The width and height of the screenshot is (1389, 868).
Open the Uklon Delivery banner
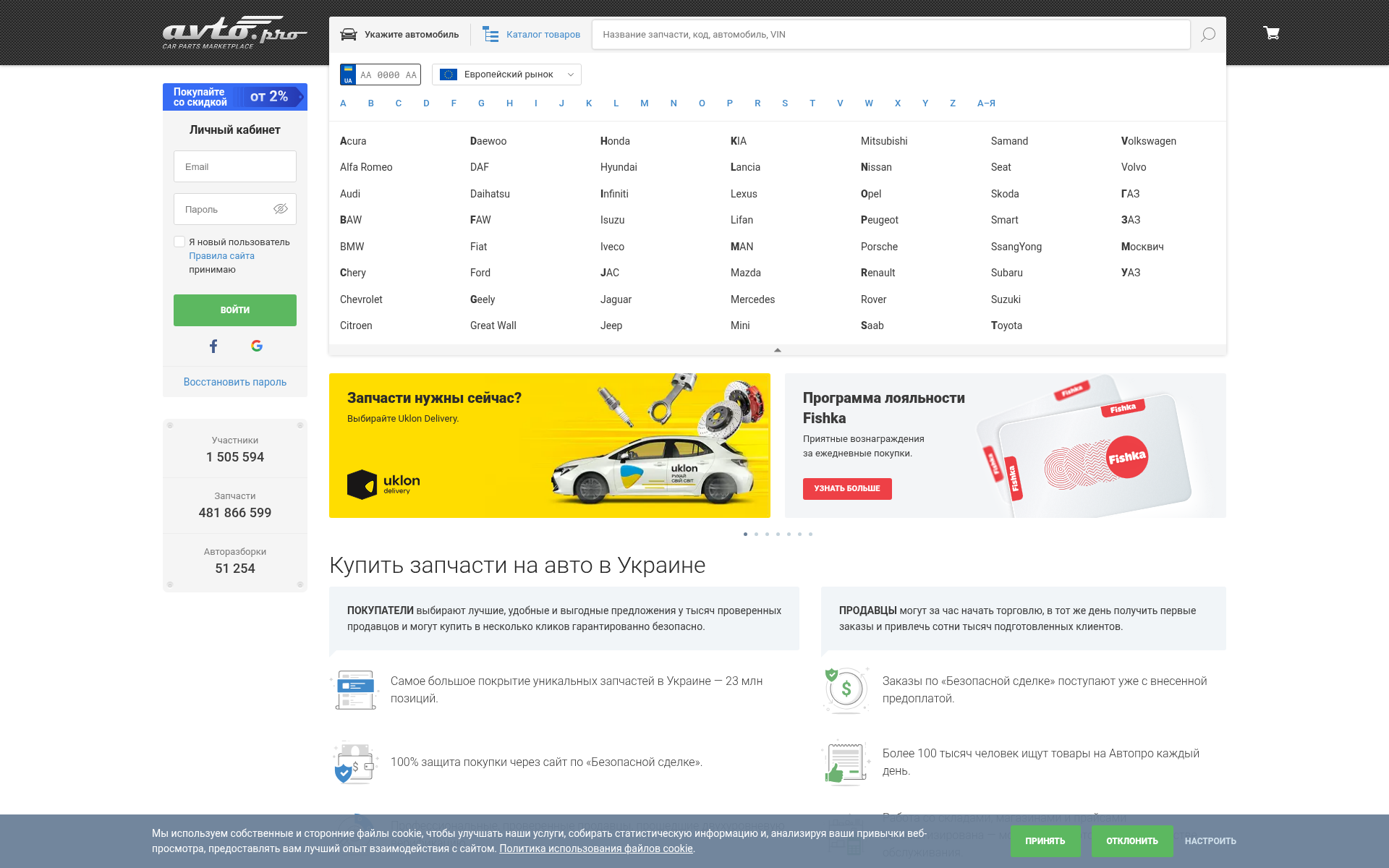[x=550, y=446]
